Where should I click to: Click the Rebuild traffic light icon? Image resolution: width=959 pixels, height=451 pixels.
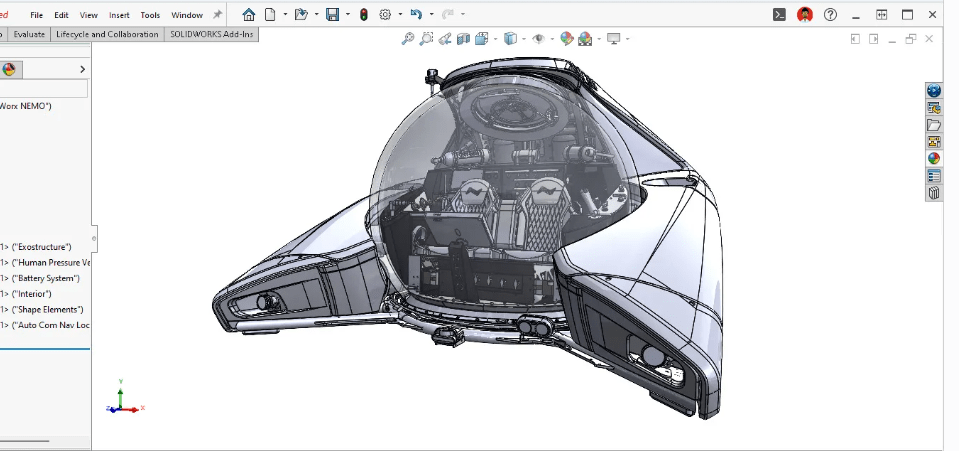[363, 15]
